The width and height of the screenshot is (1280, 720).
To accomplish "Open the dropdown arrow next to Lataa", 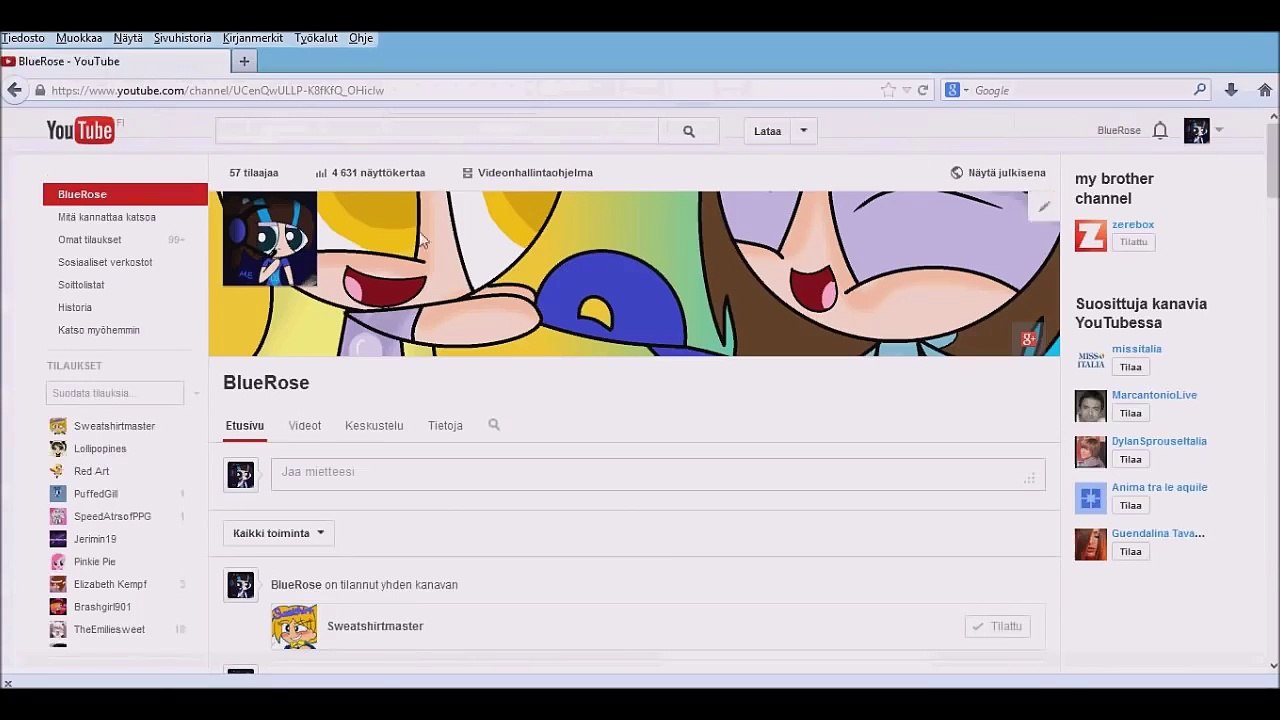I will (803, 131).
